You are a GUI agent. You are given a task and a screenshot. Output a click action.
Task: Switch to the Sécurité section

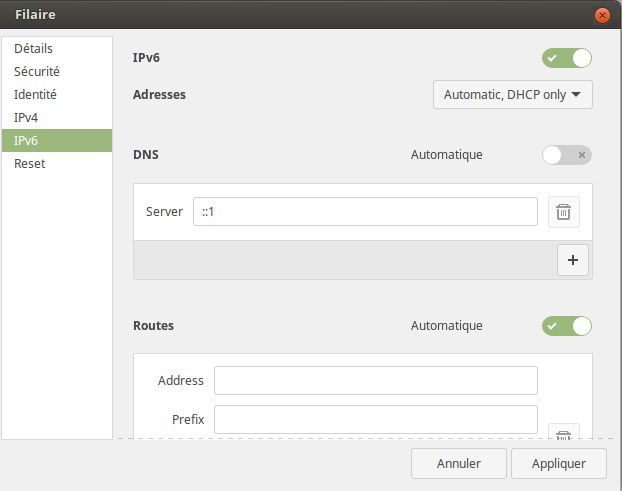coord(57,72)
